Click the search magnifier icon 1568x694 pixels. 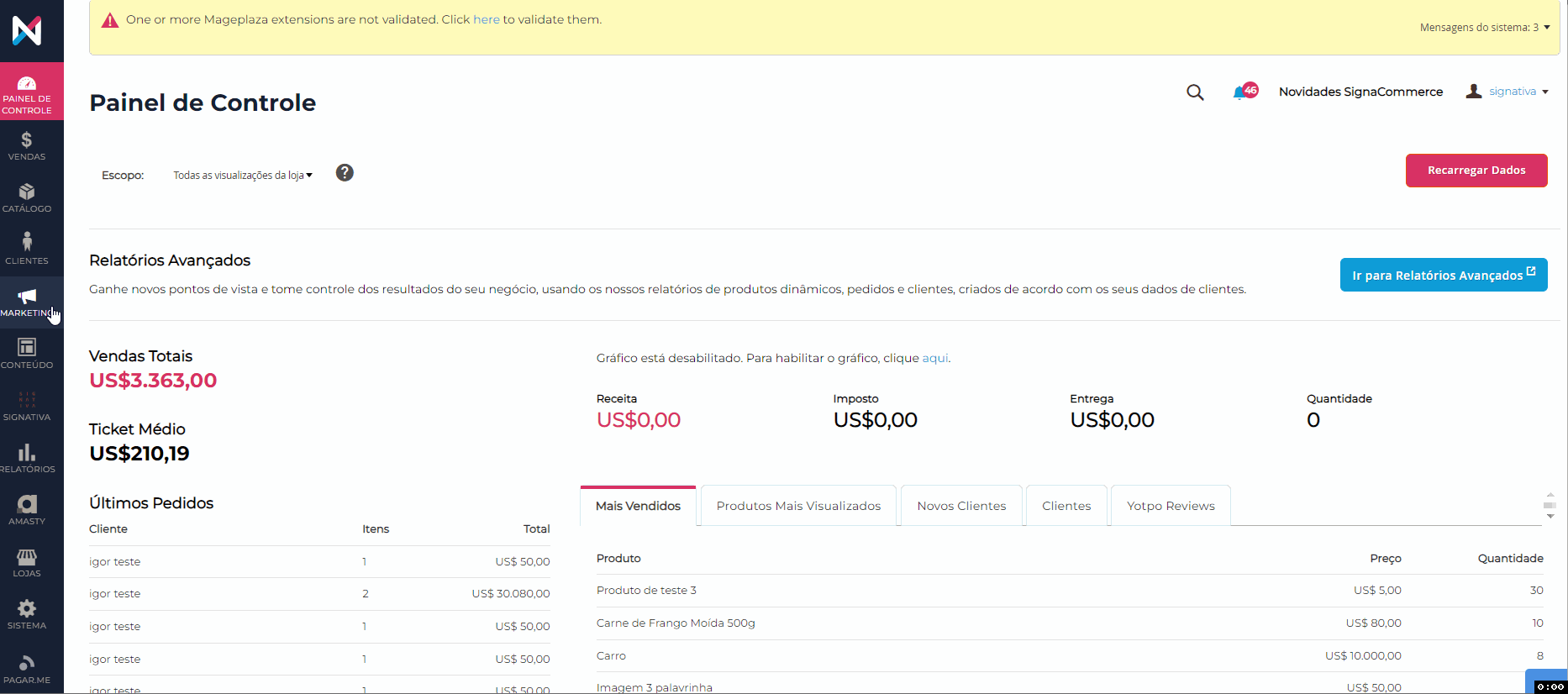pos(1195,92)
